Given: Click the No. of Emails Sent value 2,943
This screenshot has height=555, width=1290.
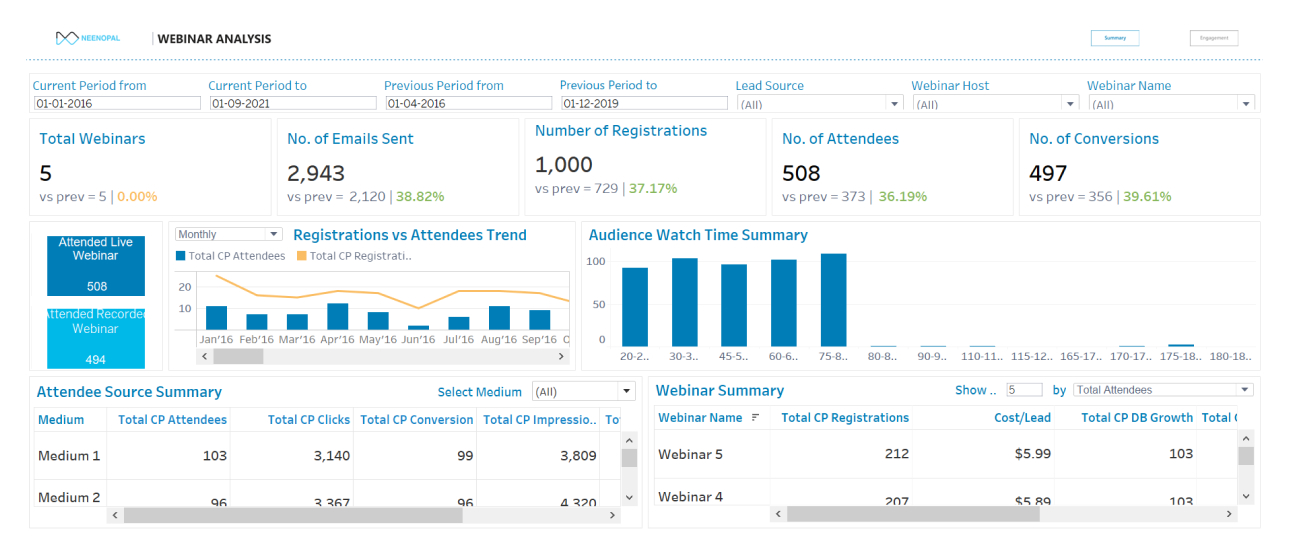Looking at the screenshot, I should (x=316, y=174).
